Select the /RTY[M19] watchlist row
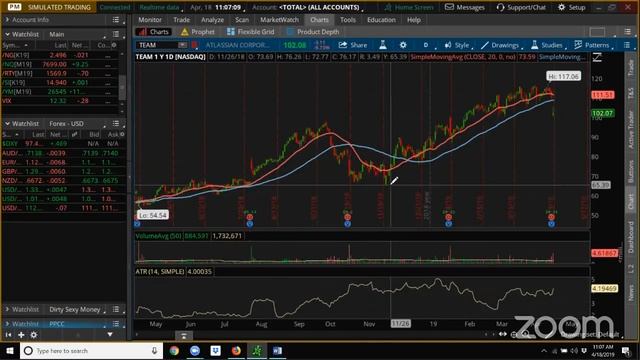The width and height of the screenshot is (640, 360). point(60,73)
